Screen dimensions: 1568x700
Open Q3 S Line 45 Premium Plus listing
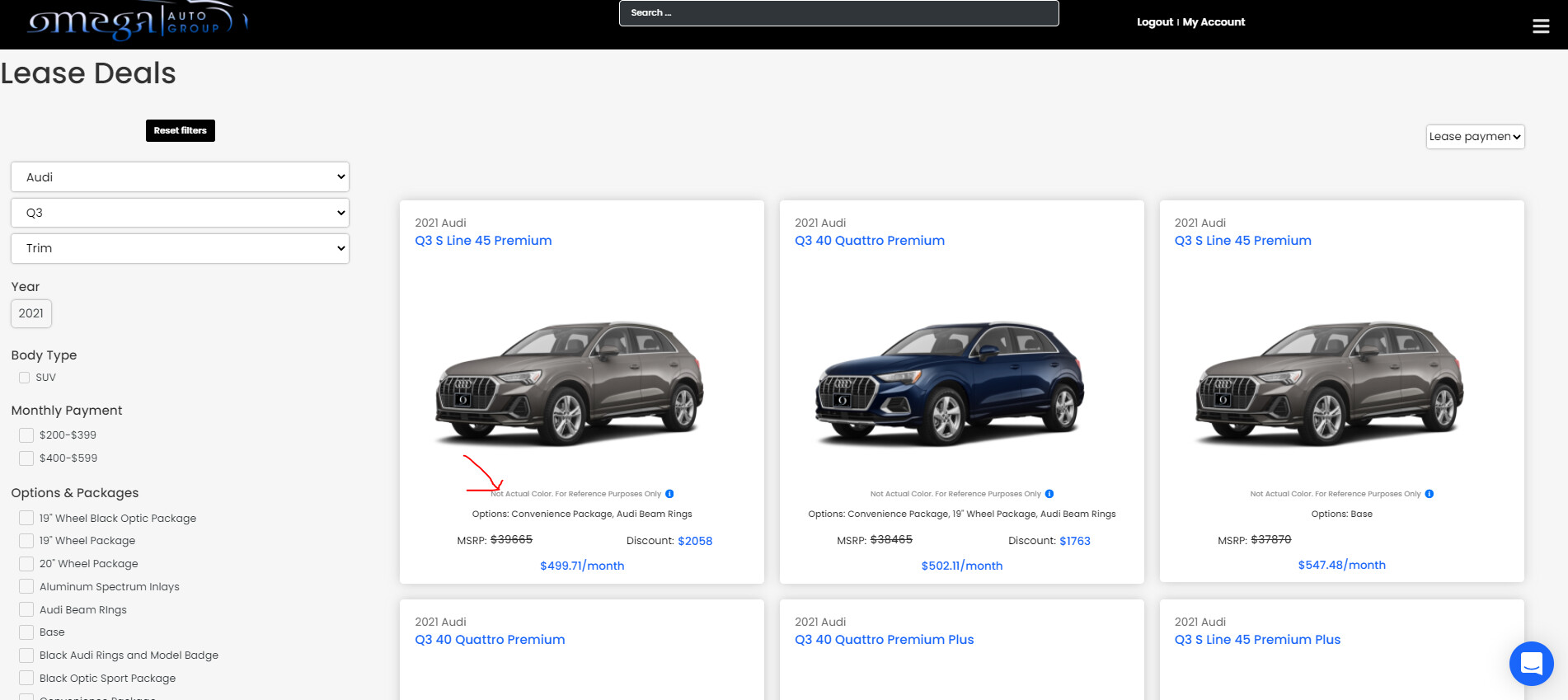click(1257, 640)
